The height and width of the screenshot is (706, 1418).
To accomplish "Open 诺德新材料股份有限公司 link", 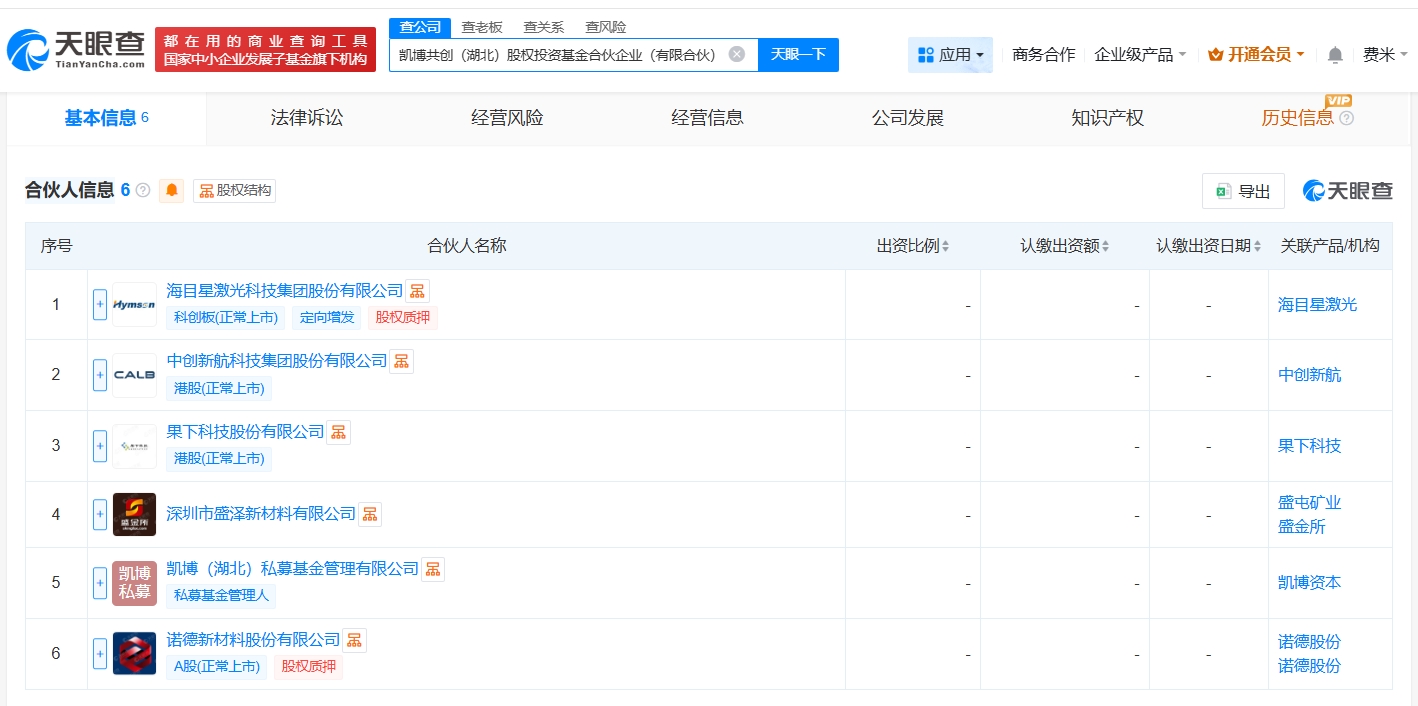I will 254,640.
